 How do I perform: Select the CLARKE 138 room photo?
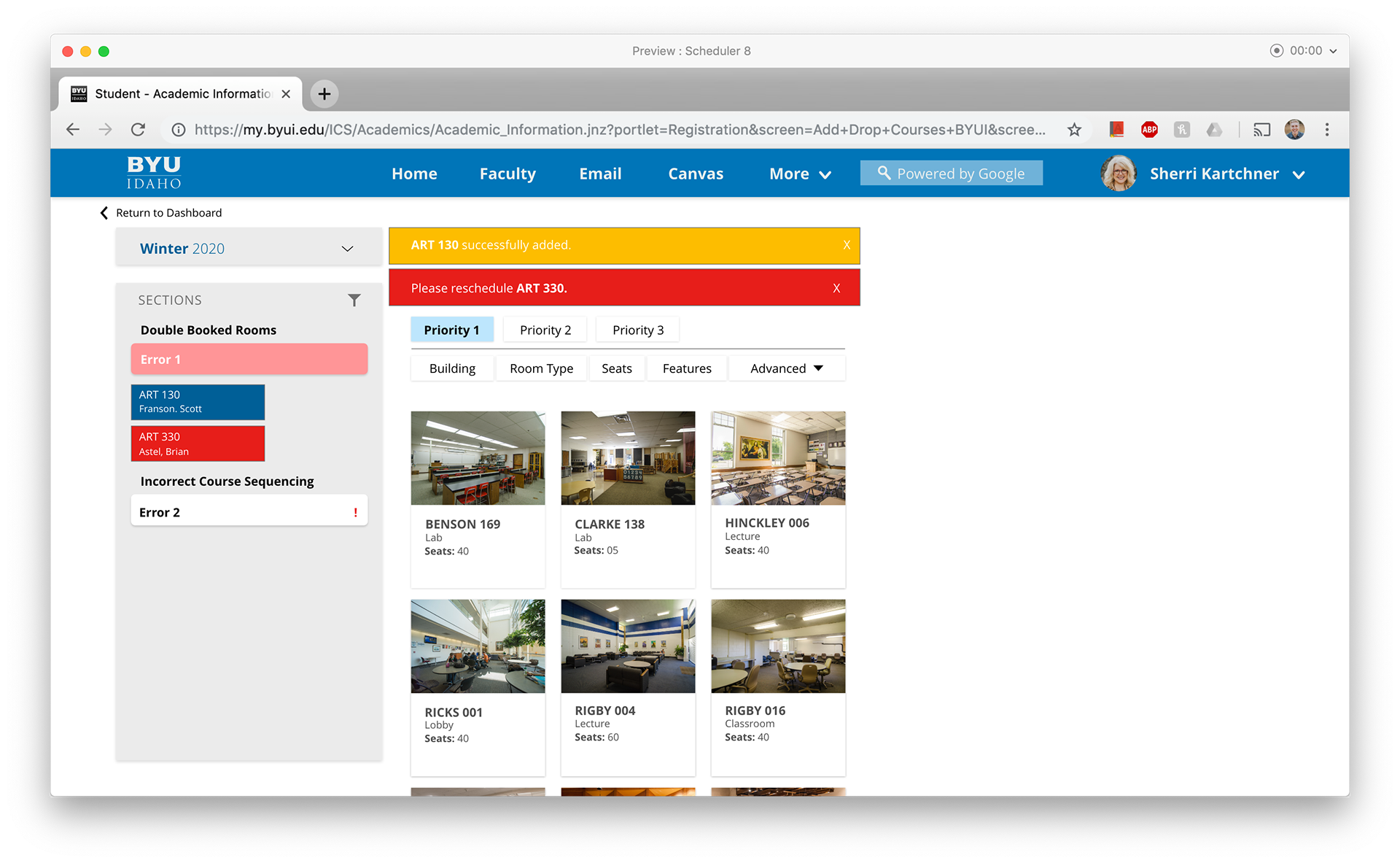click(x=628, y=458)
